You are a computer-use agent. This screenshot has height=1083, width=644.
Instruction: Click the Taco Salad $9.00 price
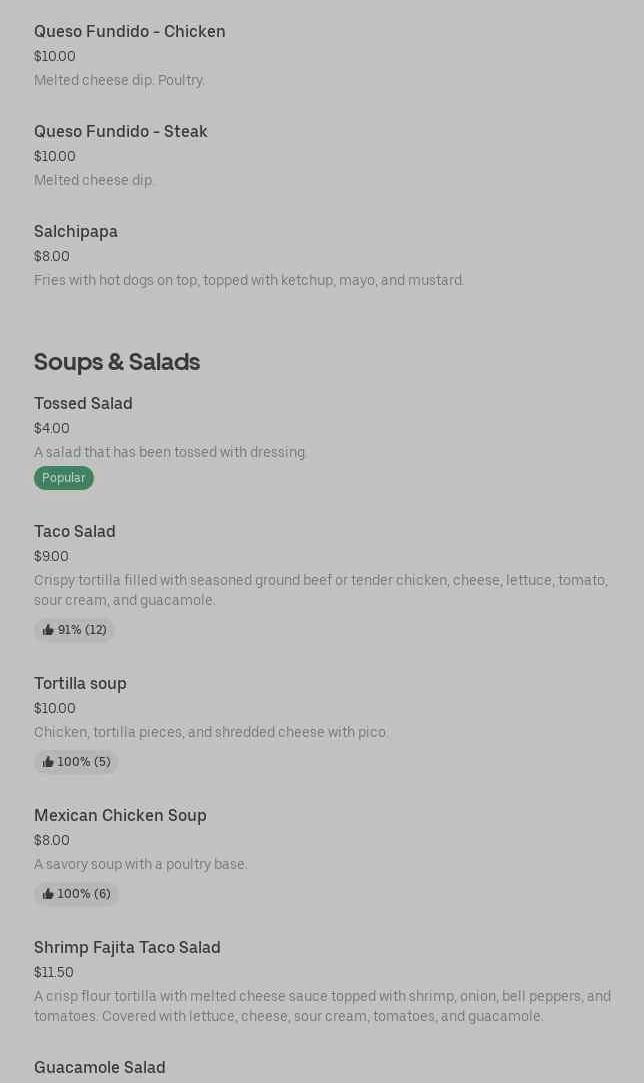click(51, 556)
